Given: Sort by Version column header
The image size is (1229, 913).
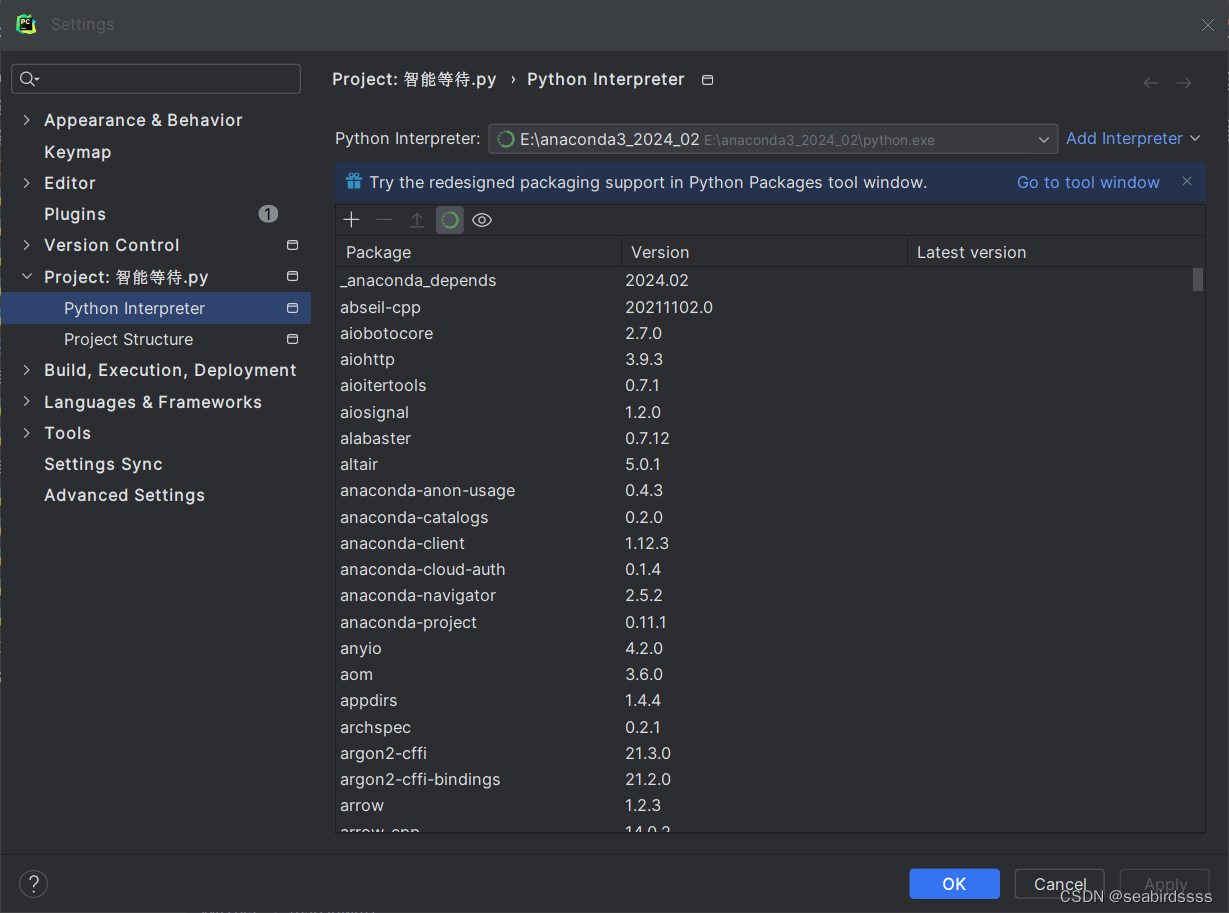Looking at the screenshot, I should [764, 252].
